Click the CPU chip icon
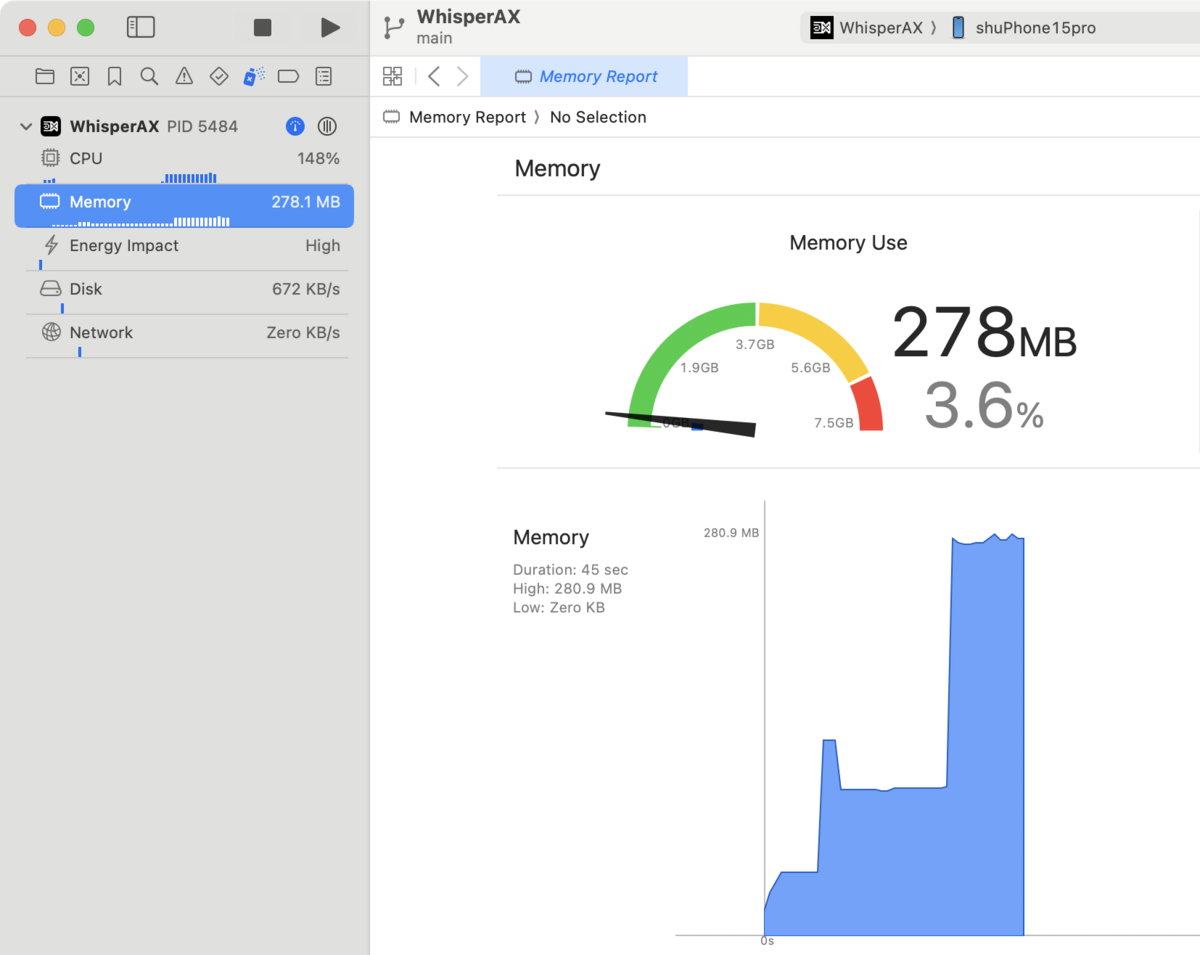 pos(50,158)
